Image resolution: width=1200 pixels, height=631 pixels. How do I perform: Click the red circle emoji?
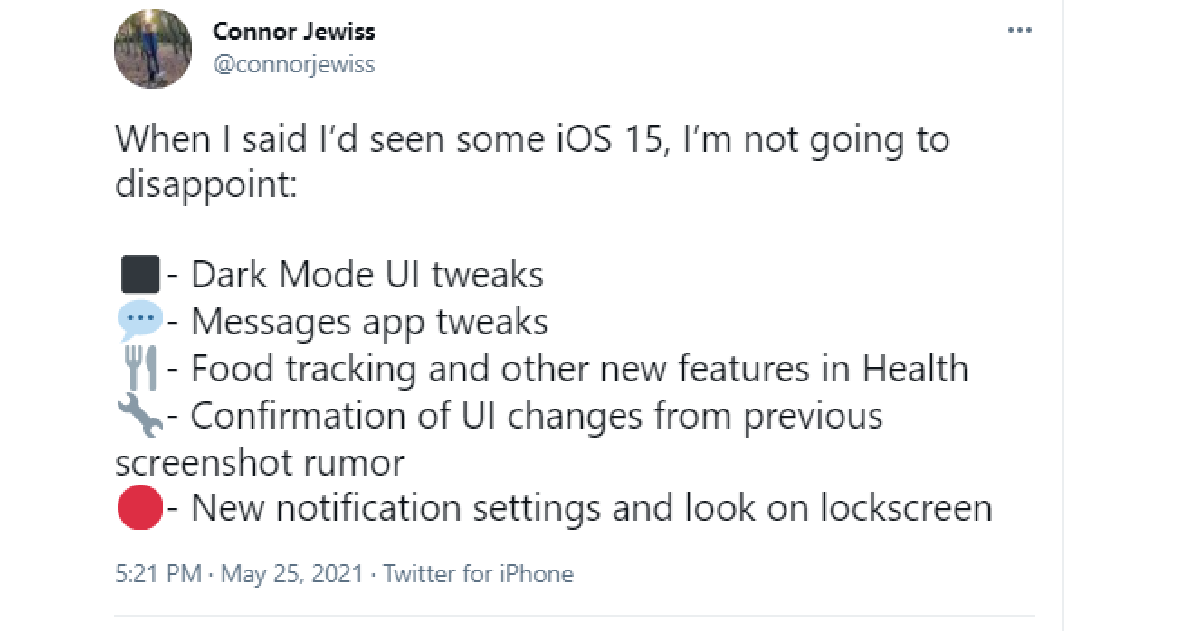139,509
